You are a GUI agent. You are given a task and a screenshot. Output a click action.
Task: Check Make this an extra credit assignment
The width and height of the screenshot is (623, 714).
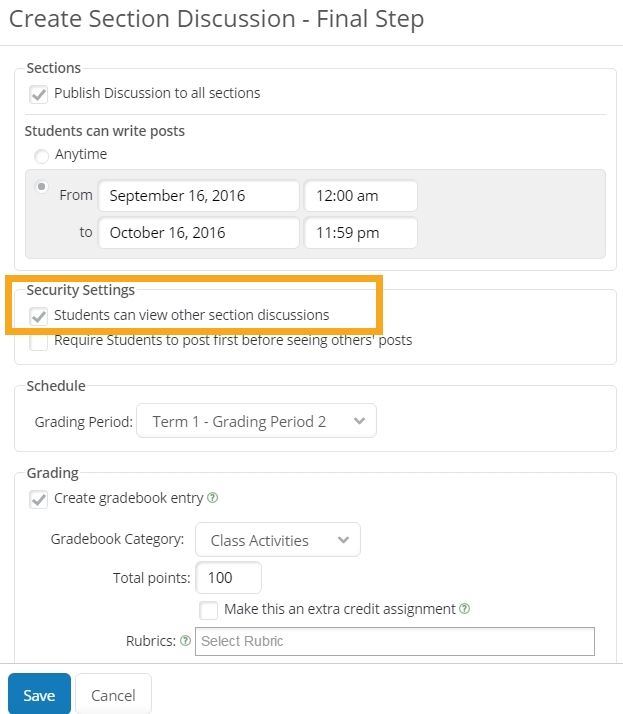pos(209,610)
